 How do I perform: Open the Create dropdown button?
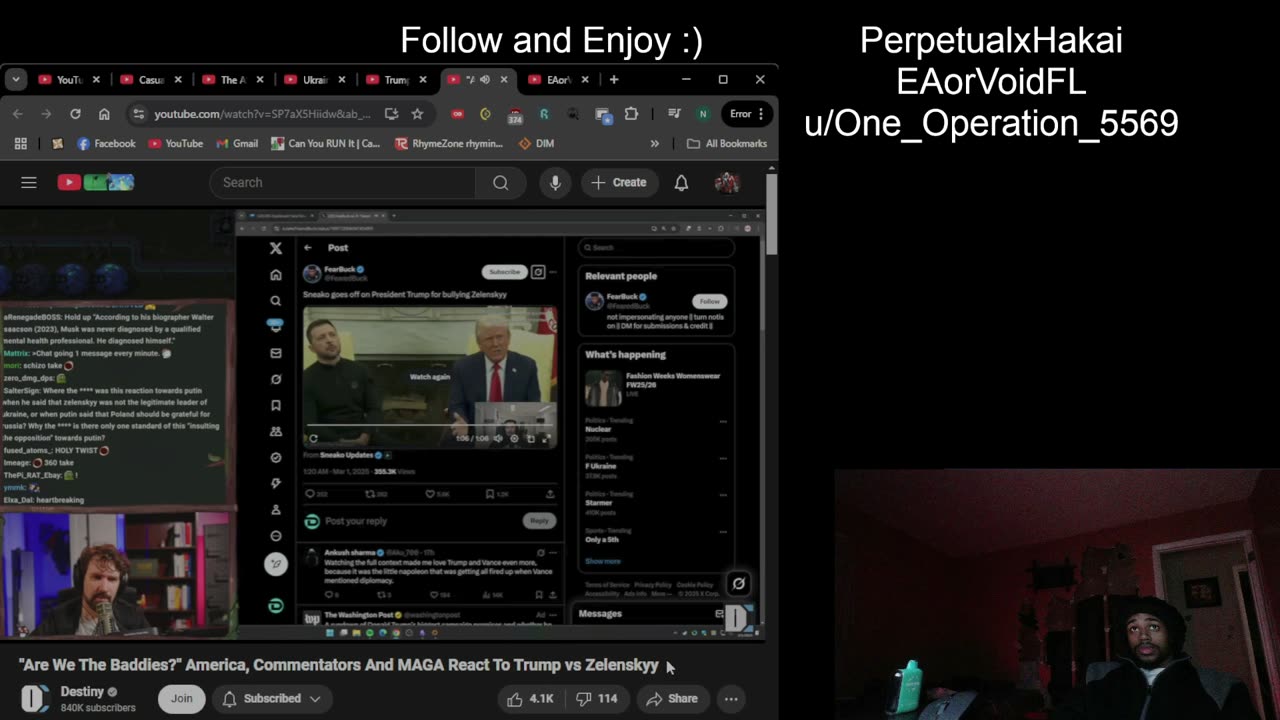point(619,182)
